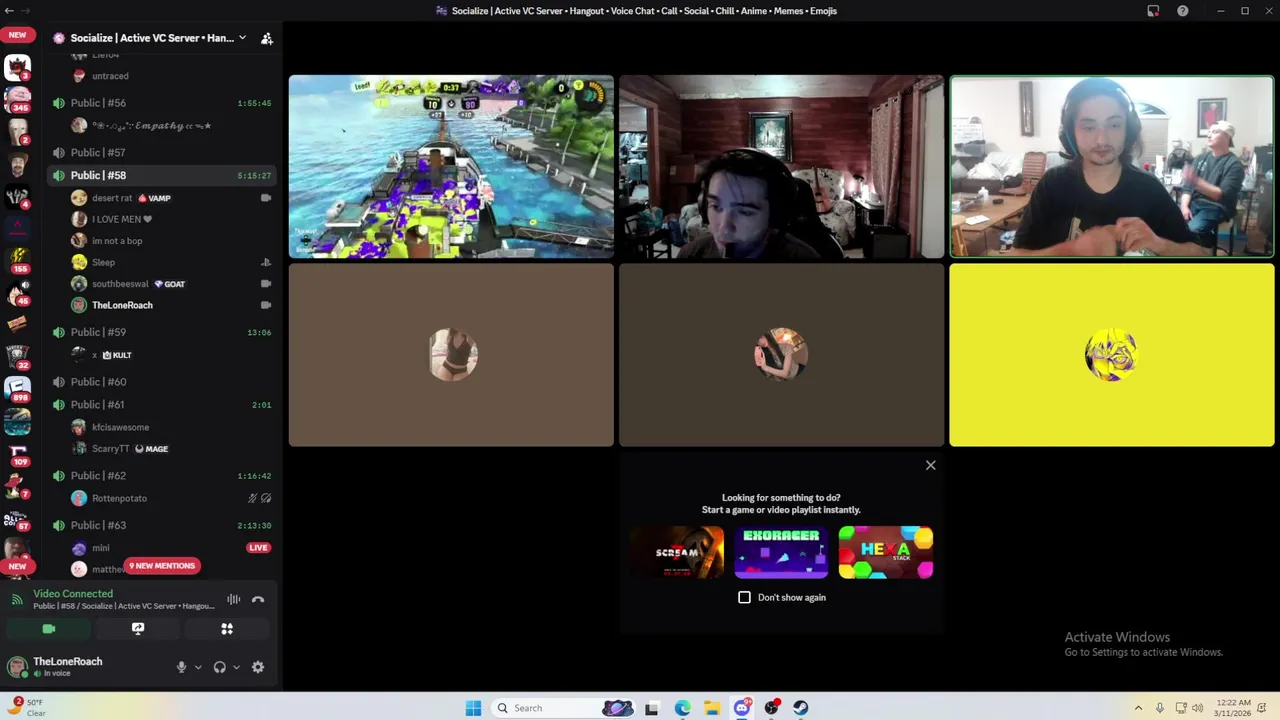Expand headphone output options chevron
The height and width of the screenshot is (720, 1280).
pos(236,667)
